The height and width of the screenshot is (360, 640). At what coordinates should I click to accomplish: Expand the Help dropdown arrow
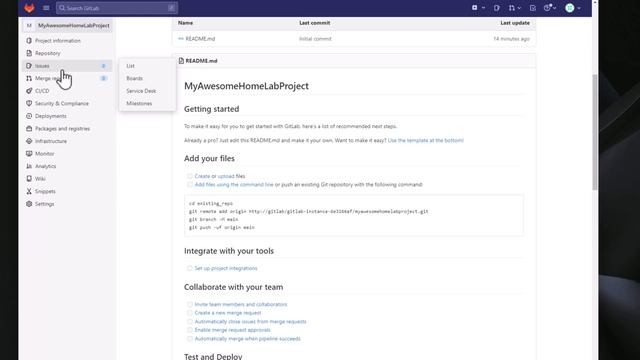555,8
